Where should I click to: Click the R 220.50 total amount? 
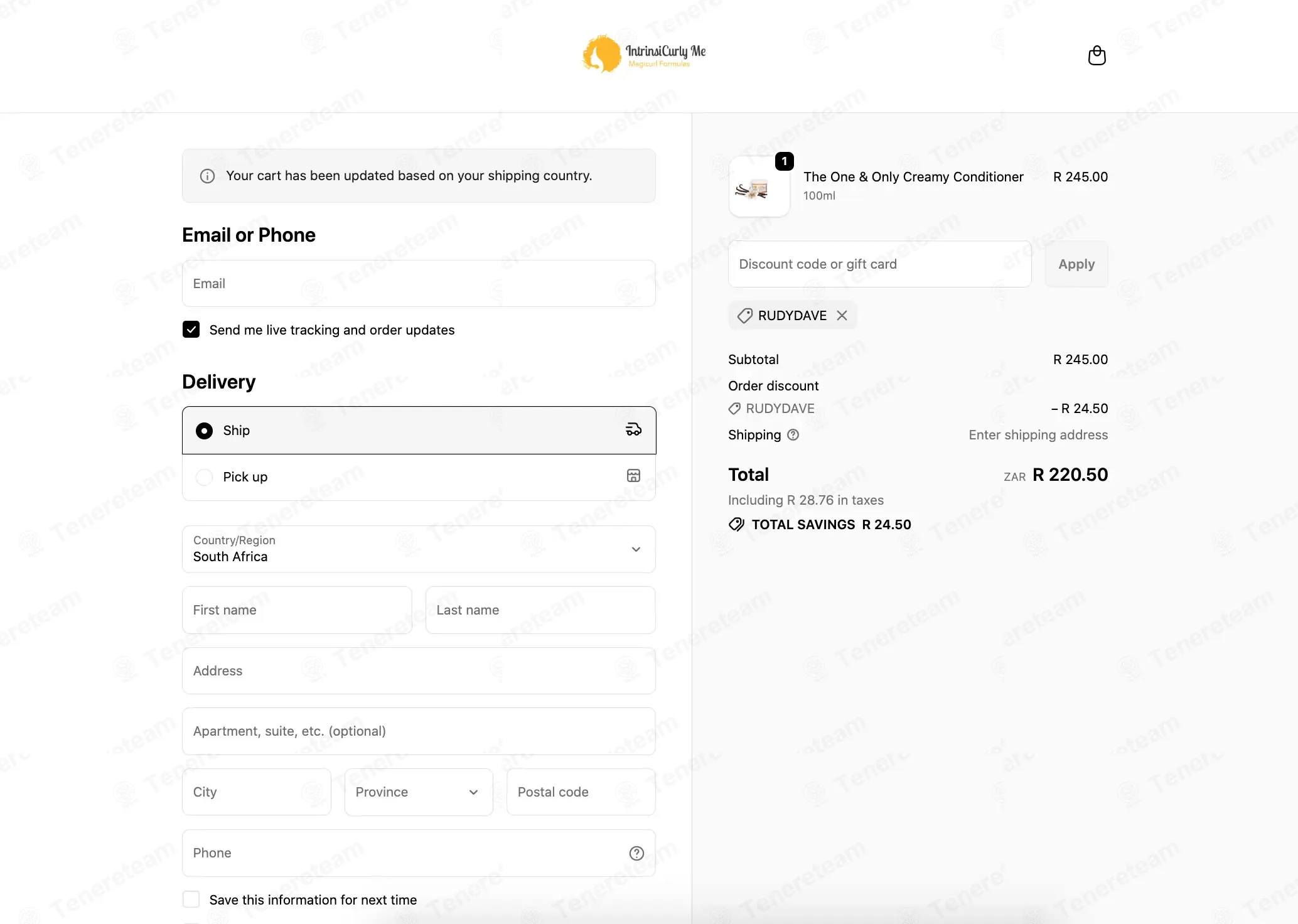click(1070, 475)
